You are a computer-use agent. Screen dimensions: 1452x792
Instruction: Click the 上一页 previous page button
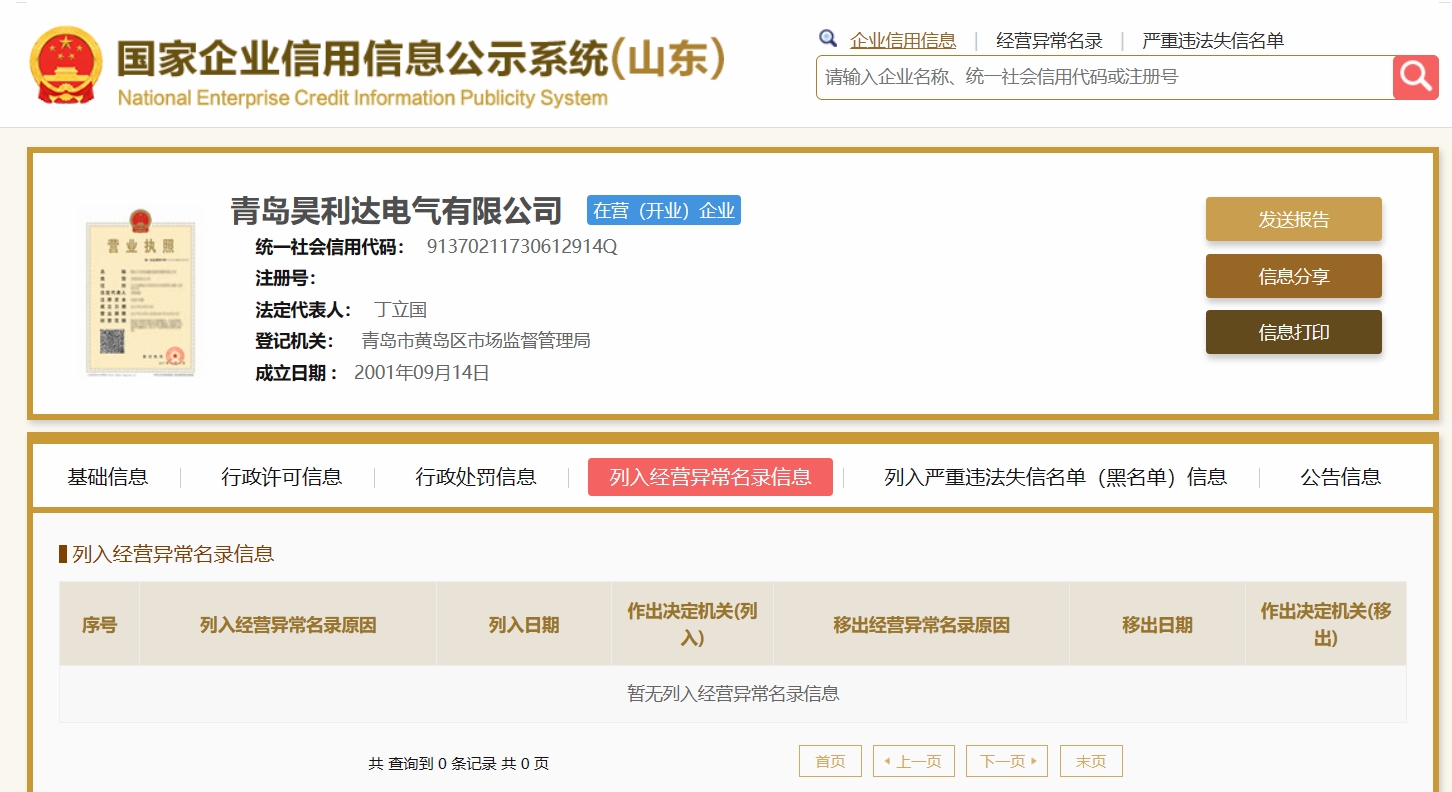coord(914,761)
